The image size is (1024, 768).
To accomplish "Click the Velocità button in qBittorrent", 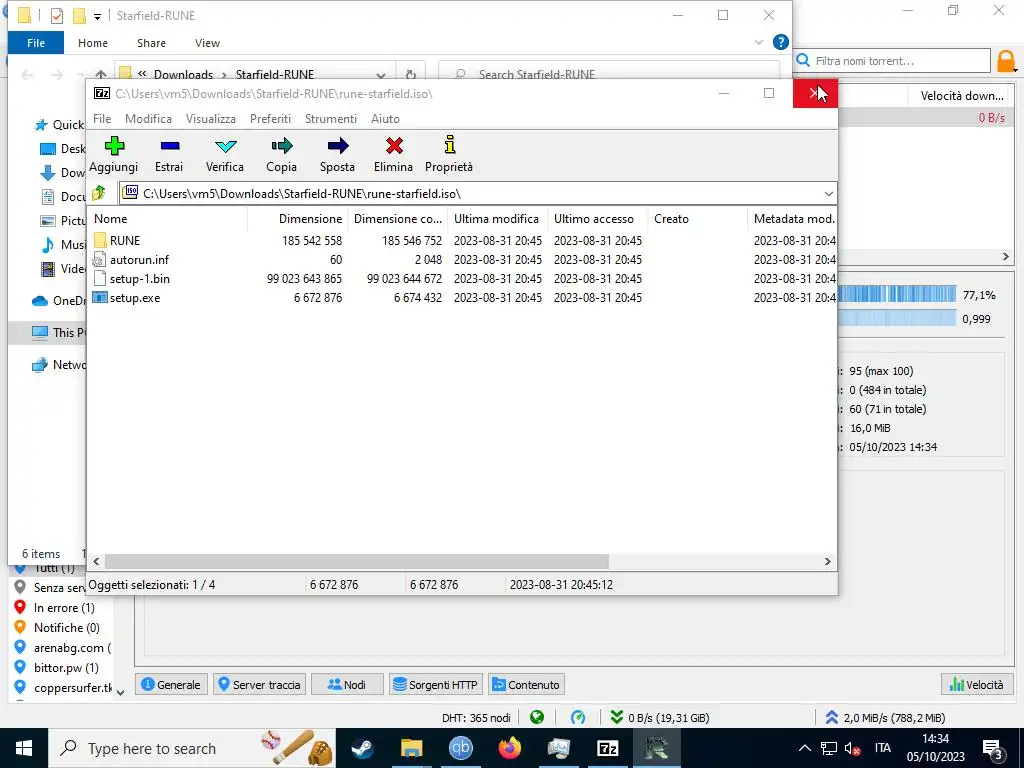I will point(976,684).
